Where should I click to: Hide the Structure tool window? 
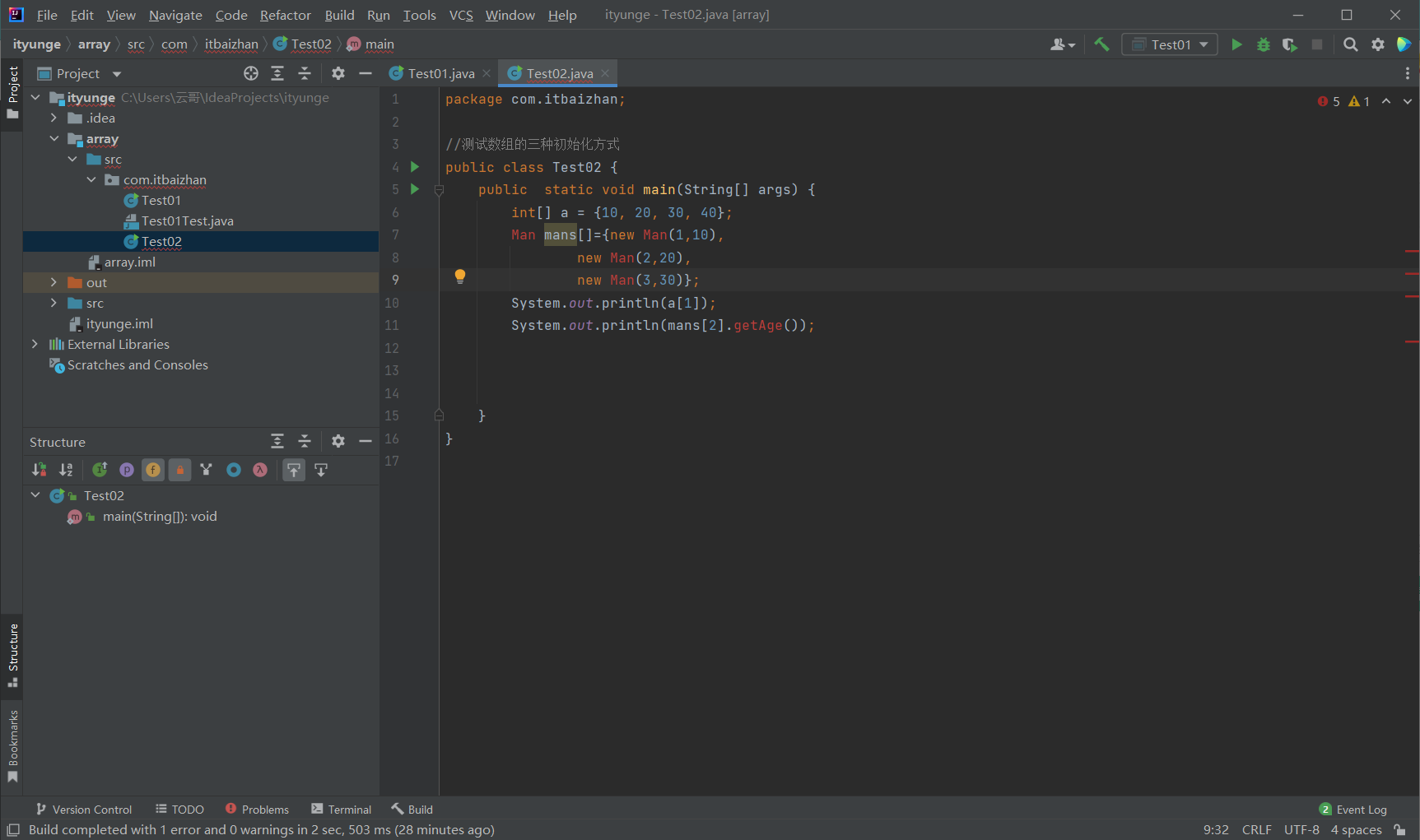coord(365,441)
